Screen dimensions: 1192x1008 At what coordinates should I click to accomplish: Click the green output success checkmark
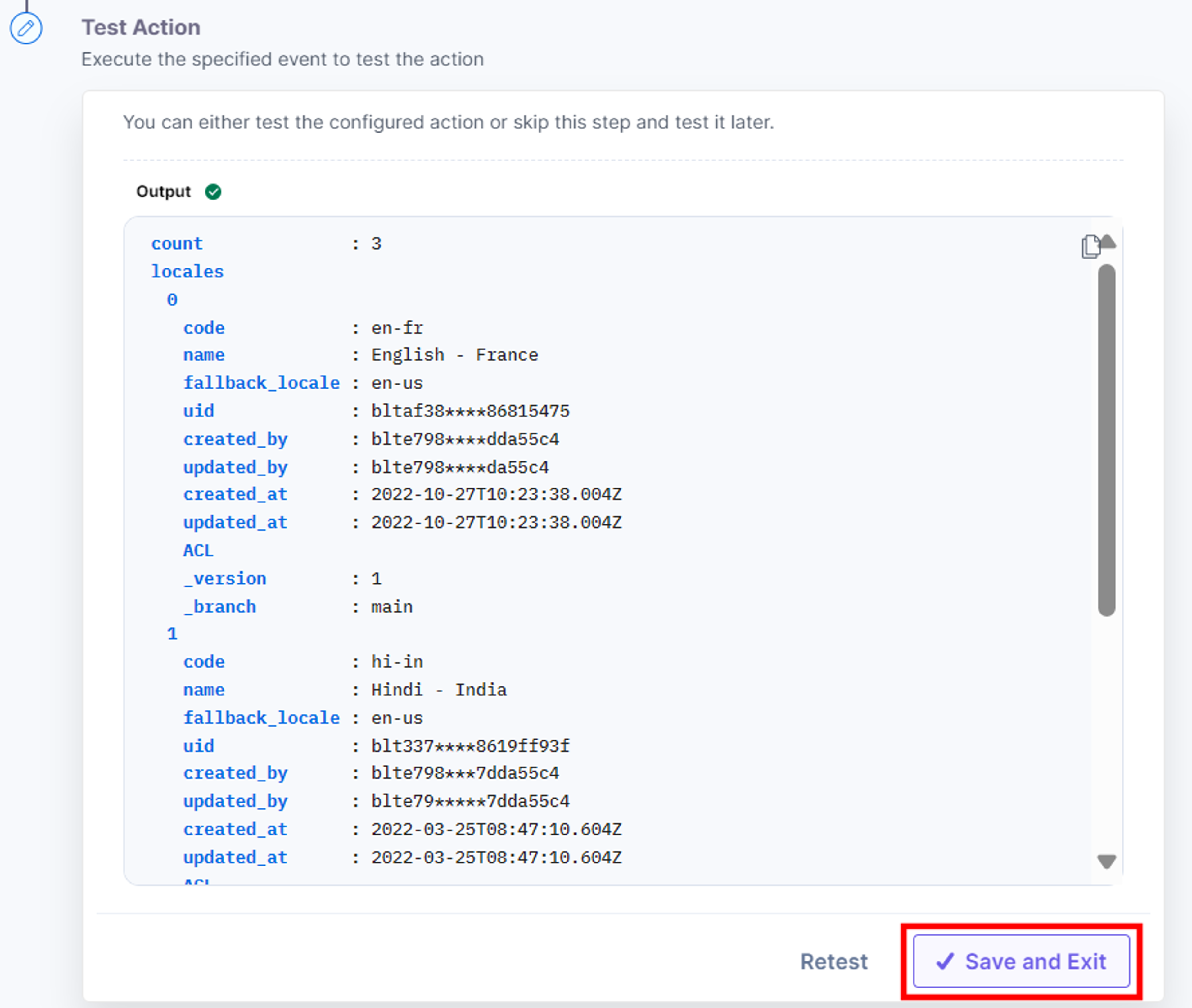pos(213,191)
